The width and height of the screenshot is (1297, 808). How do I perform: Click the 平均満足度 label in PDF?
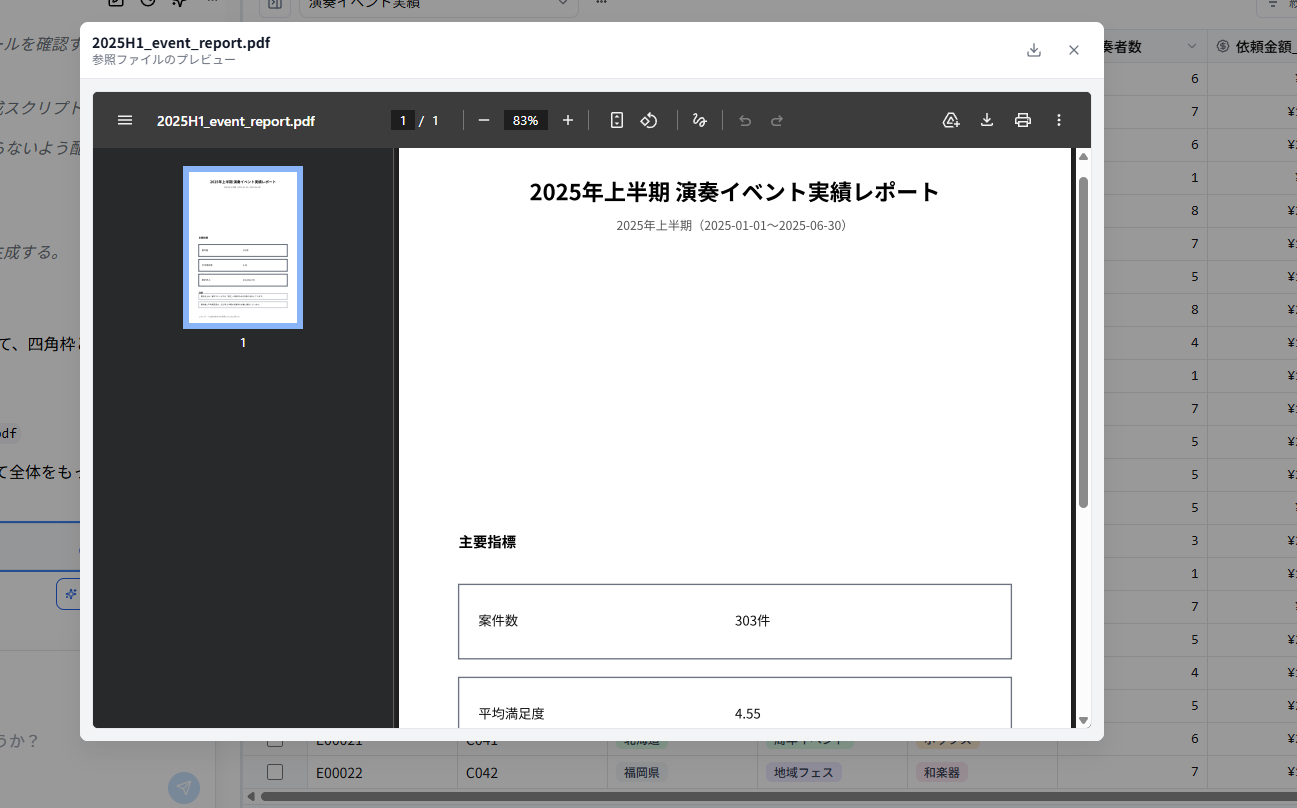pos(512,714)
